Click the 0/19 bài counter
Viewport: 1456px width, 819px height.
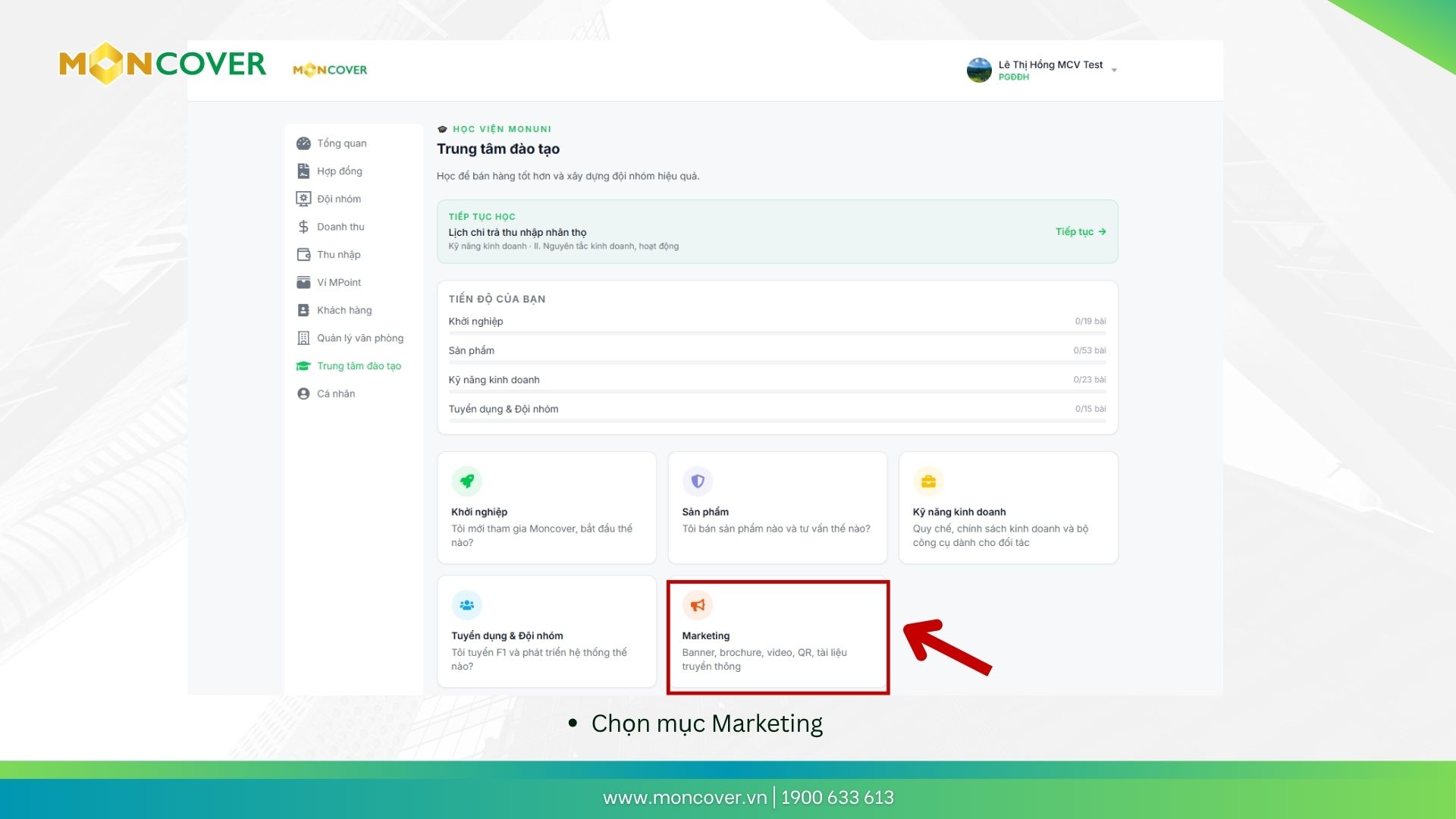pos(1090,322)
